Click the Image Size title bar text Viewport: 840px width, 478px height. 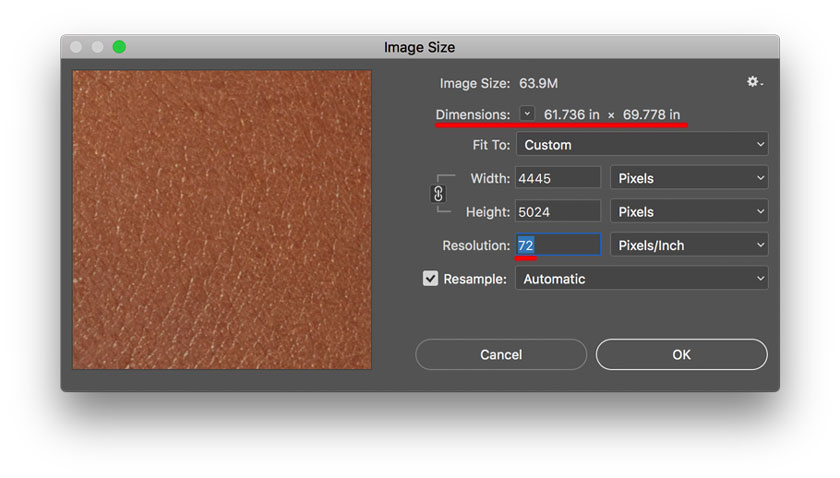(x=419, y=47)
